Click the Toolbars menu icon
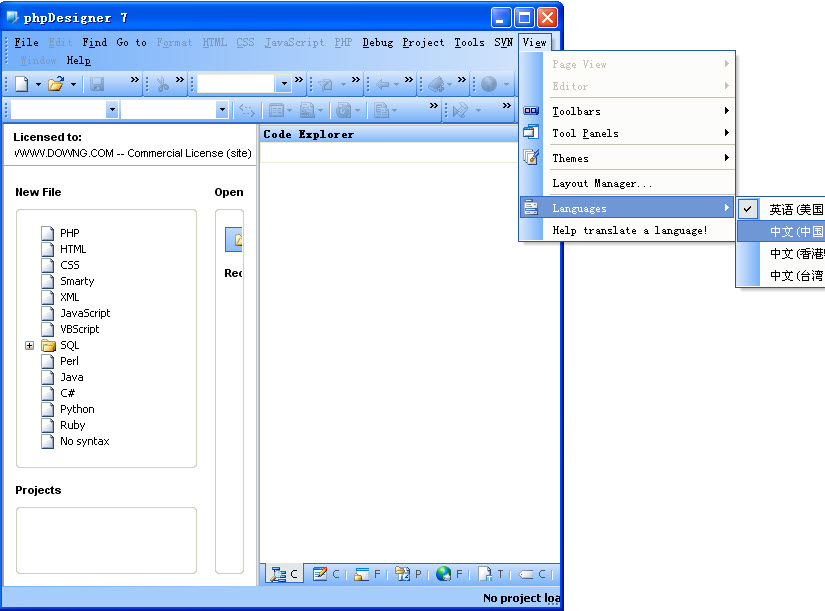Viewport: 825px width, 611px height. (x=531, y=111)
